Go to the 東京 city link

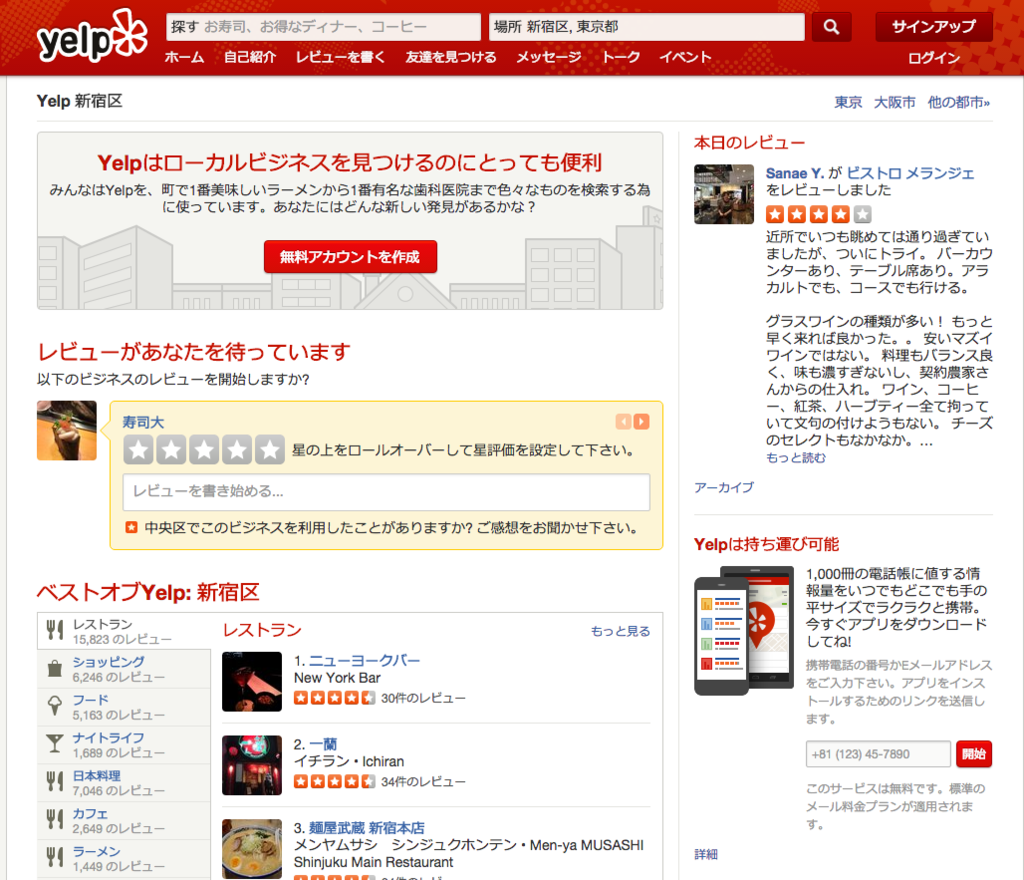[x=848, y=102]
